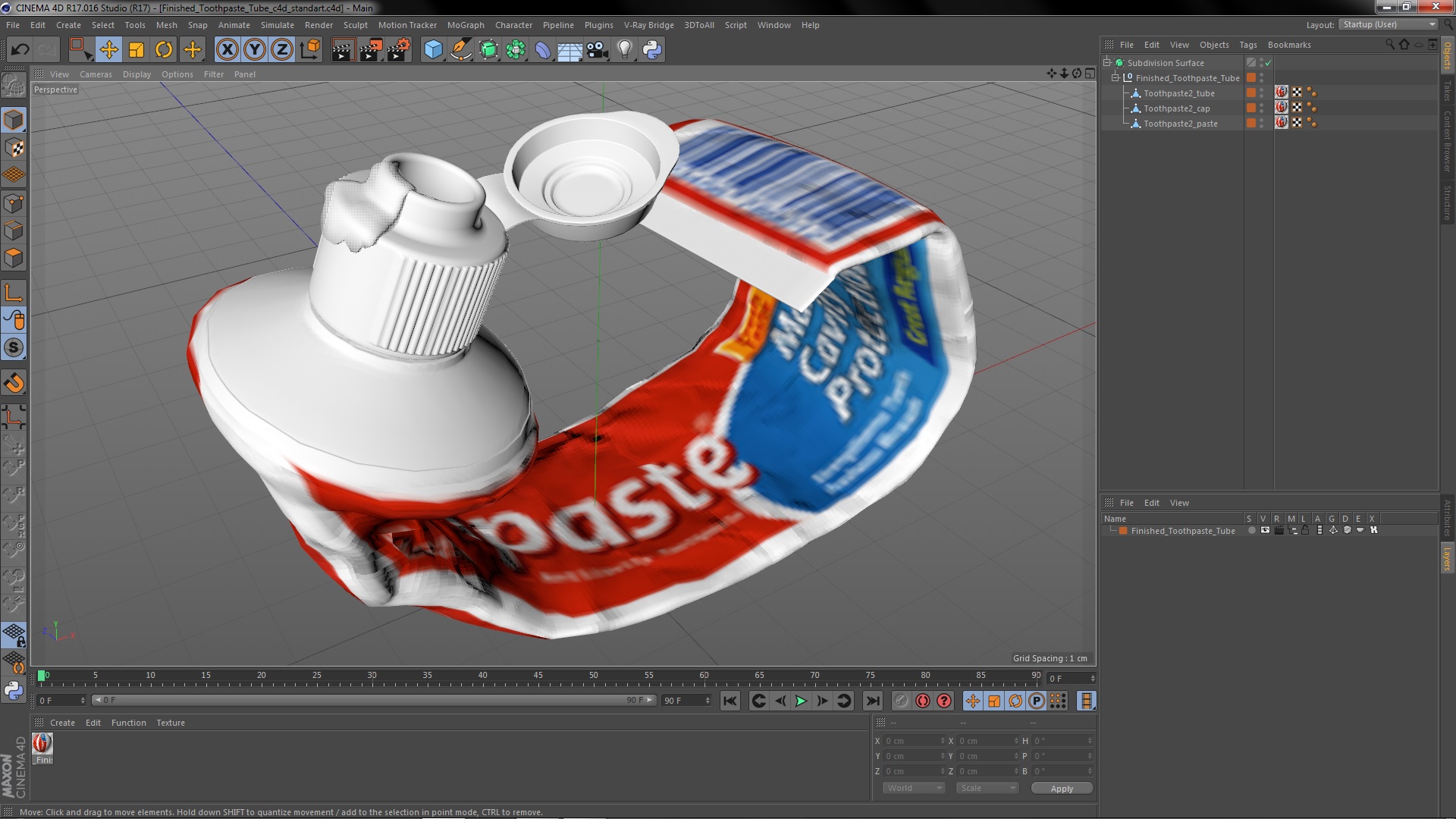Image resolution: width=1456 pixels, height=819 pixels.
Task: Toggle visibility dots for Toothpaste2_paste
Action: coord(1262,123)
